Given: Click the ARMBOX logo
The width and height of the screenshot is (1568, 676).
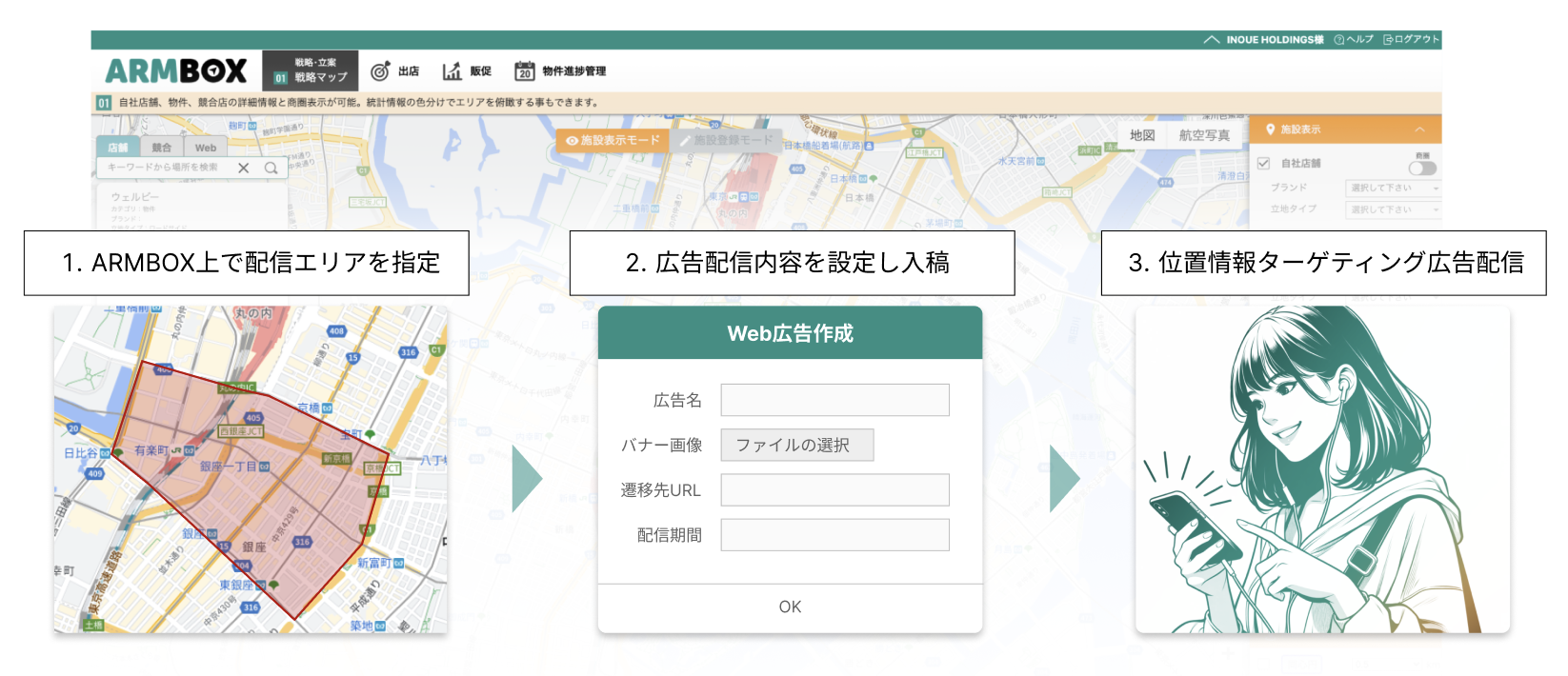Looking at the screenshot, I should [176, 71].
